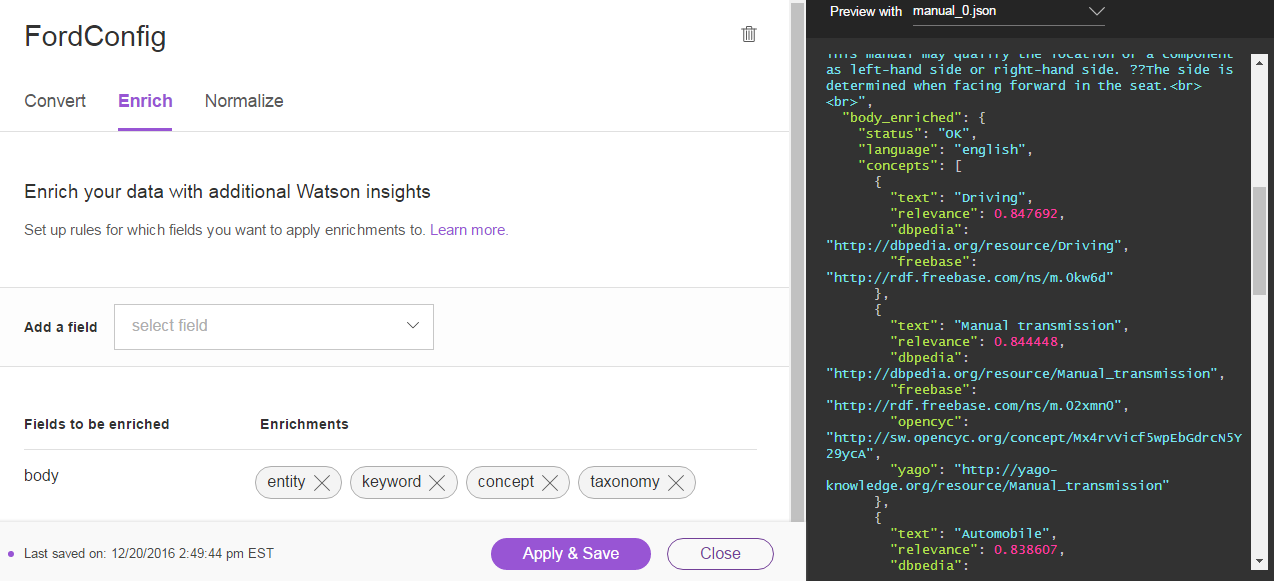Click the taxonomy enrichment tag label
This screenshot has height=581, width=1274.
tap(625, 482)
